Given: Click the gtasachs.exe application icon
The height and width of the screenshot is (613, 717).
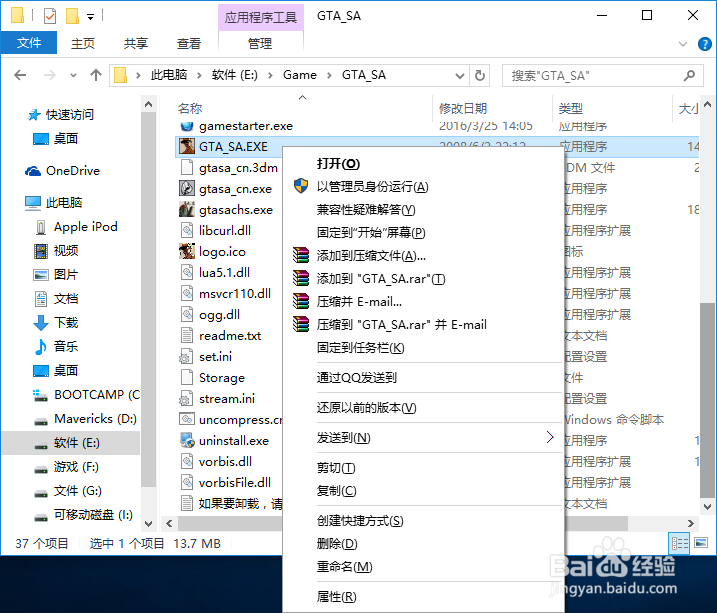Looking at the screenshot, I should (x=187, y=209).
